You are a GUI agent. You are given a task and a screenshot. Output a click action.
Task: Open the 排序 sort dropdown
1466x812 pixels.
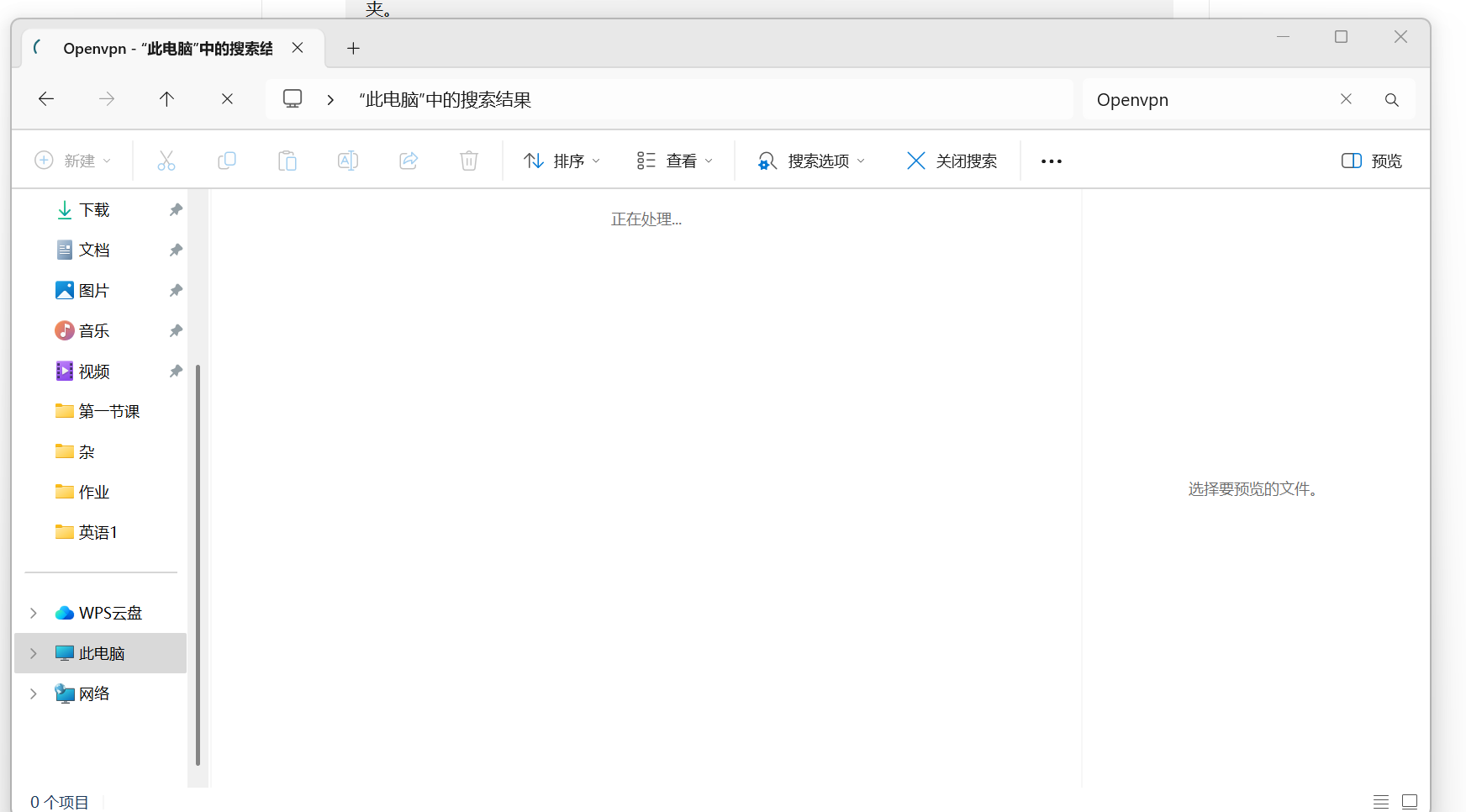coord(562,160)
